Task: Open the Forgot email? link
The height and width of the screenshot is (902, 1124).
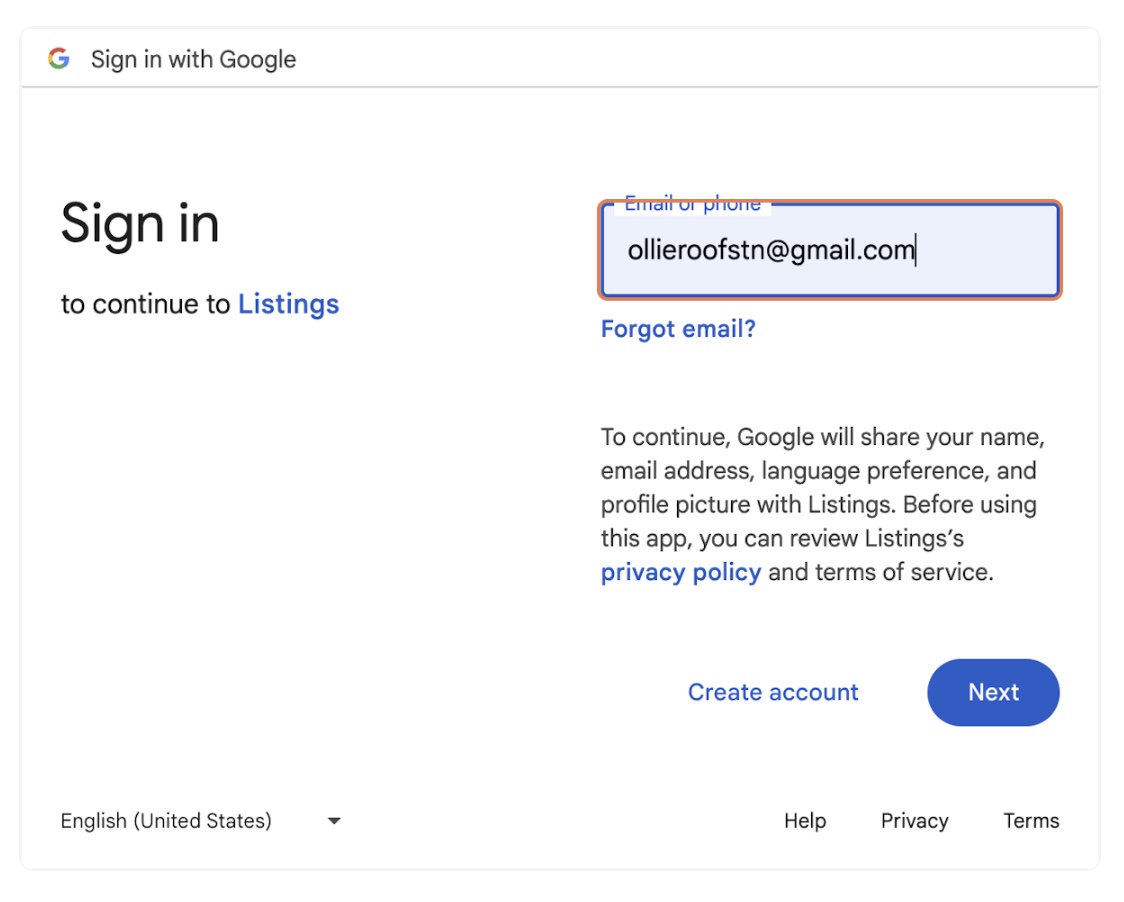Action: pos(678,329)
